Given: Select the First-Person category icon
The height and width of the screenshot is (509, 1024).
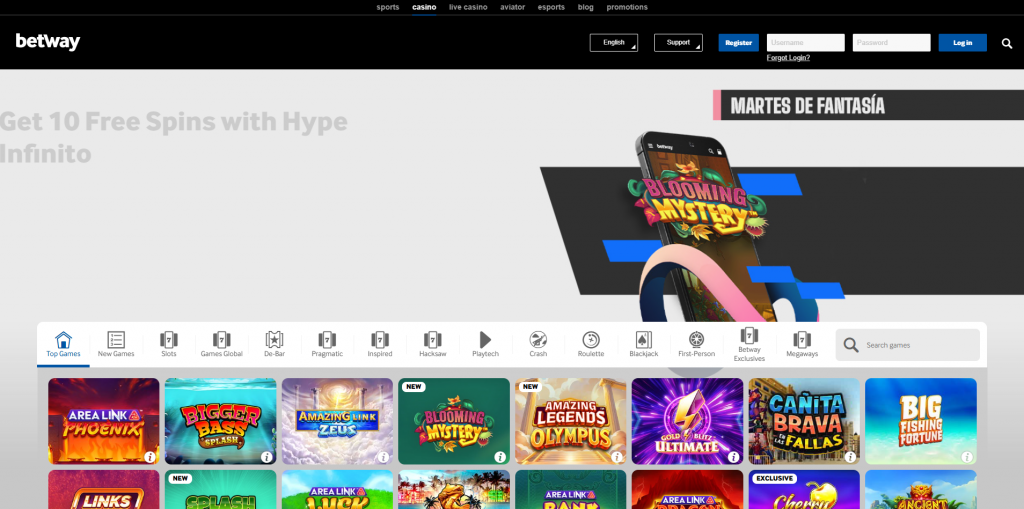Looking at the screenshot, I should coord(696,340).
